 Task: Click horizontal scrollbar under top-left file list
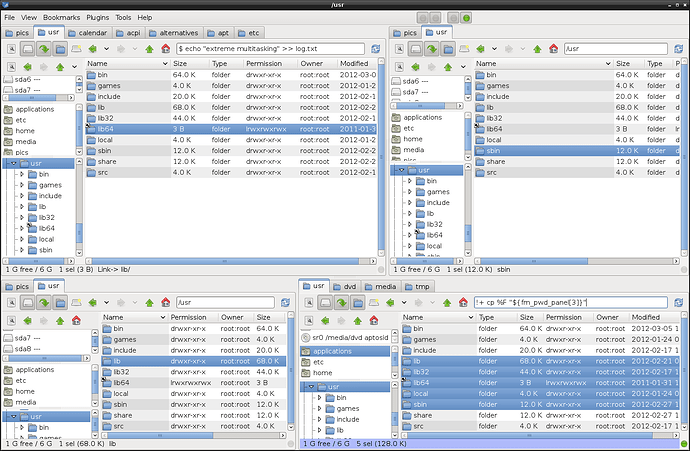(x=231, y=261)
